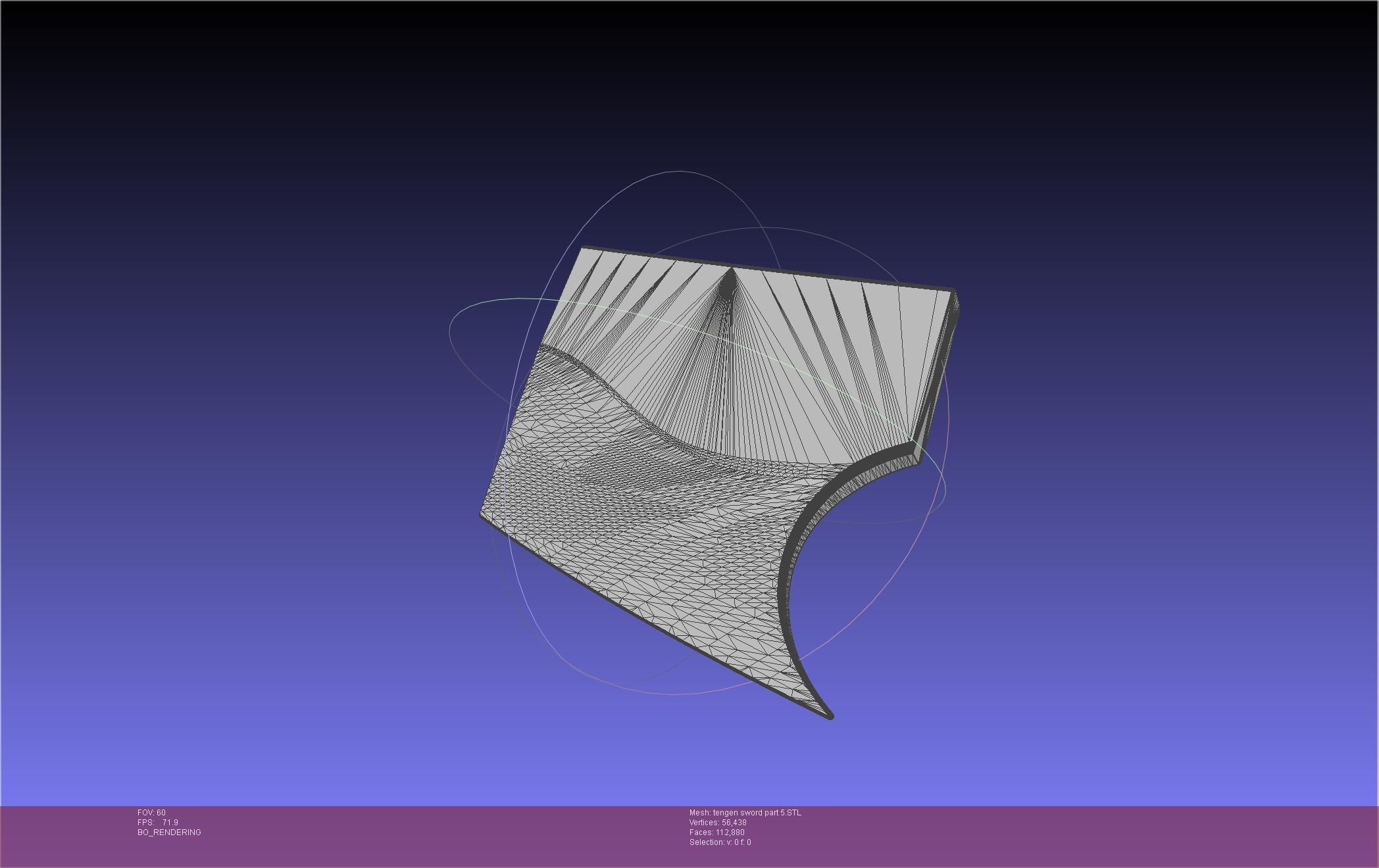The height and width of the screenshot is (868, 1379).
Task: Click the BO_RENDERING status label
Action: pos(169,832)
